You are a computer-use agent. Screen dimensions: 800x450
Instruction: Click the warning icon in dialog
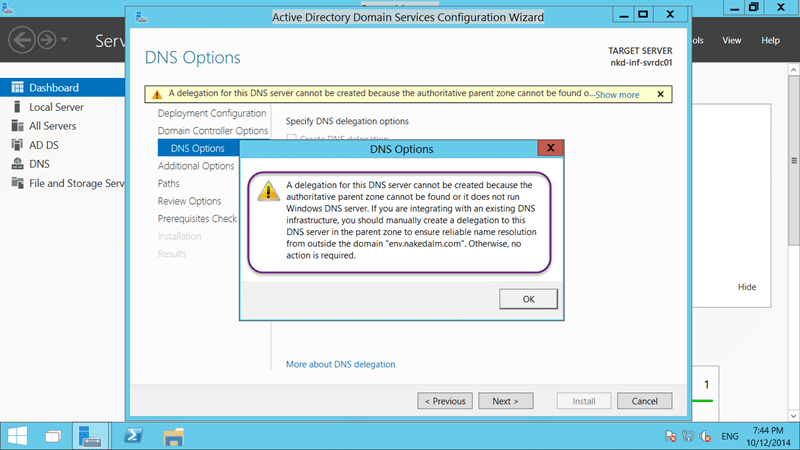click(x=268, y=191)
